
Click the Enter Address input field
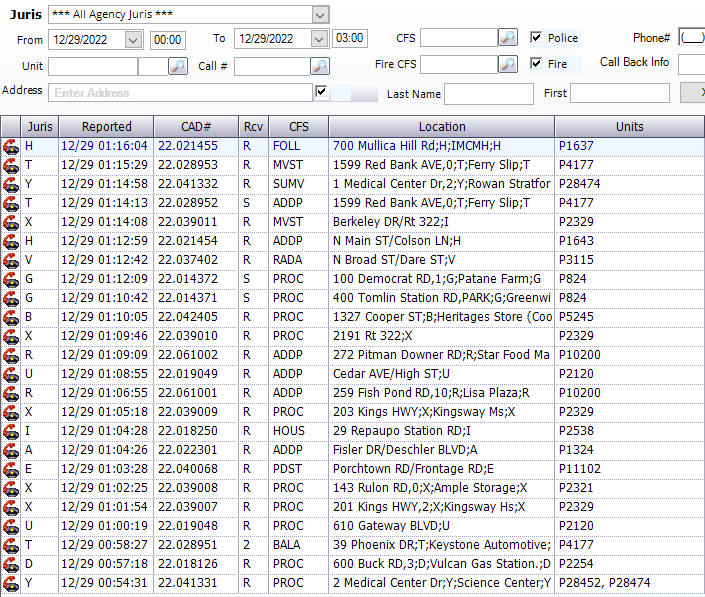coord(180,93)
